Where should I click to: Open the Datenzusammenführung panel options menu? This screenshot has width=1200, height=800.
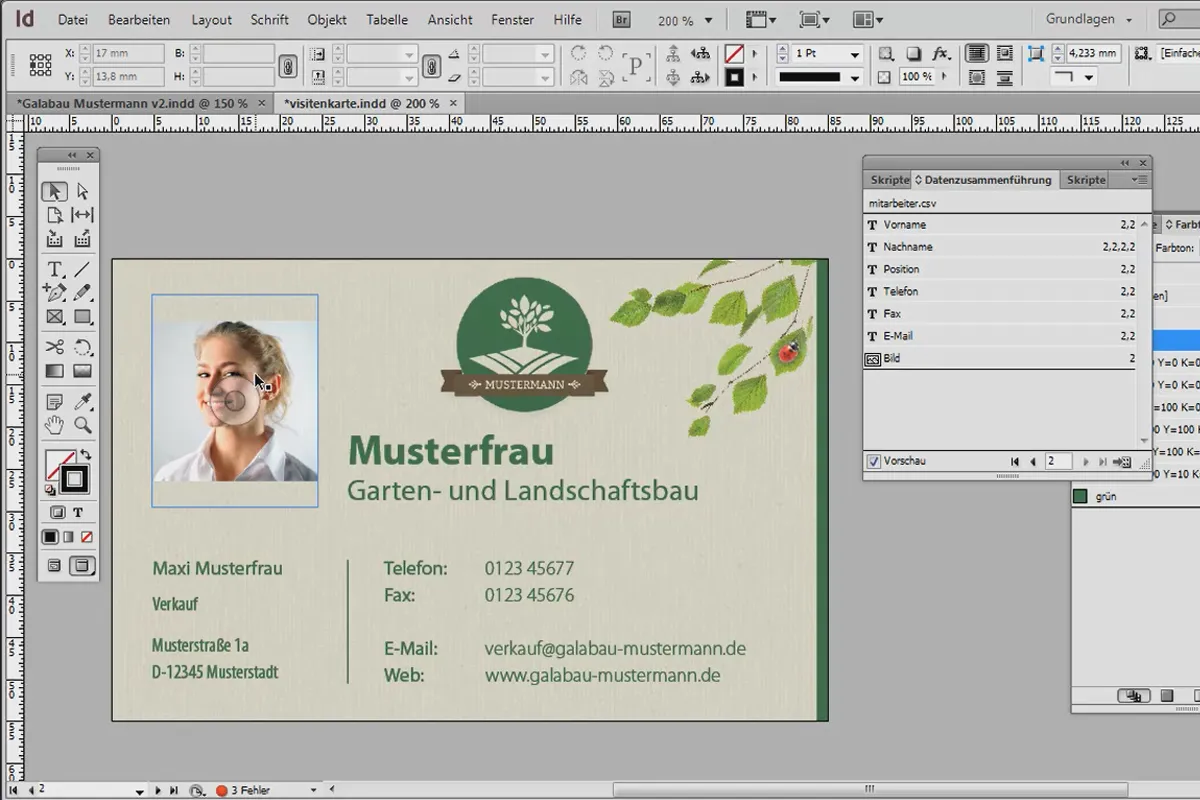point(1138,180)
